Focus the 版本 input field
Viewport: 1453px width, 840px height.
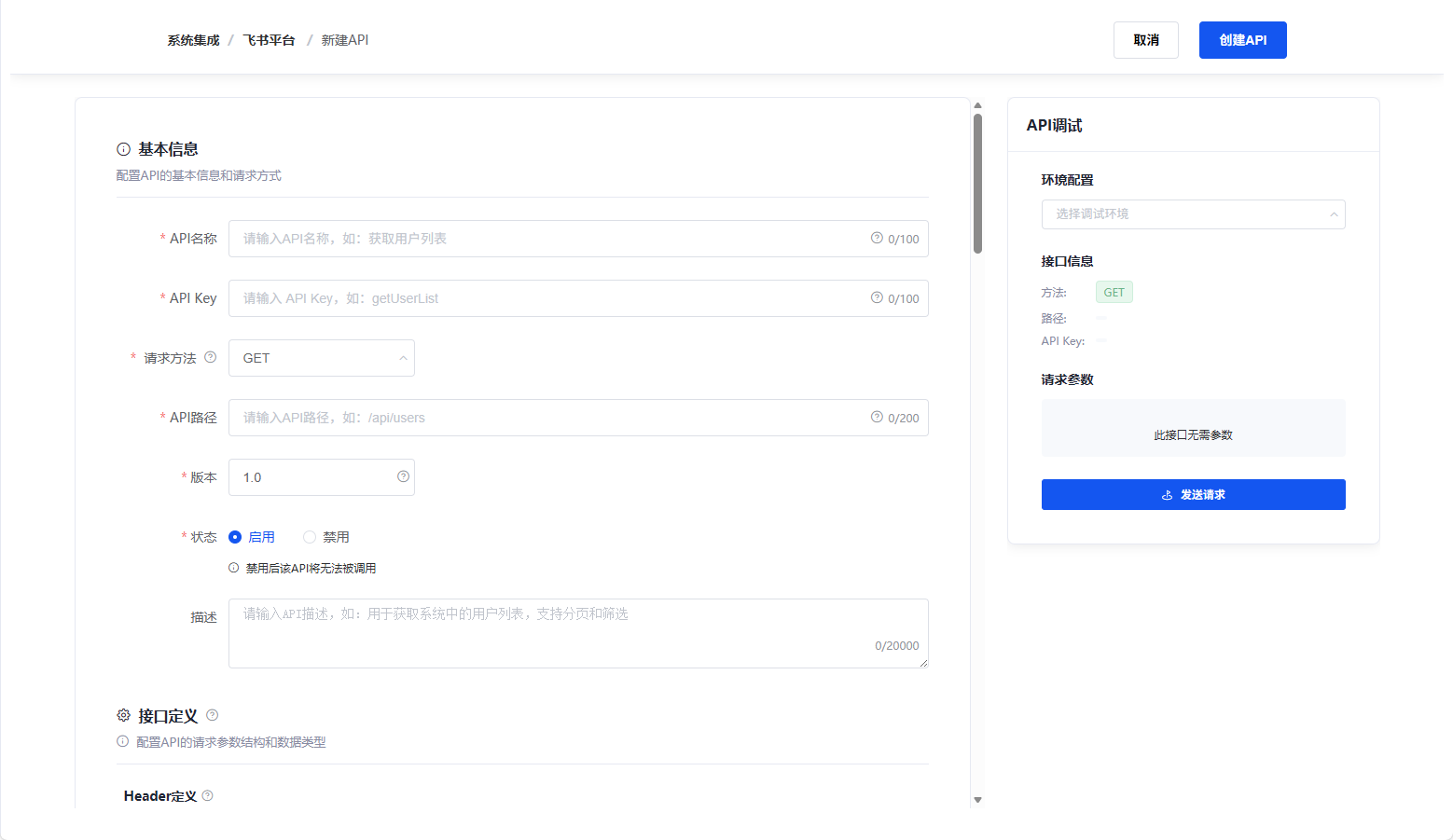pos(322,477)
